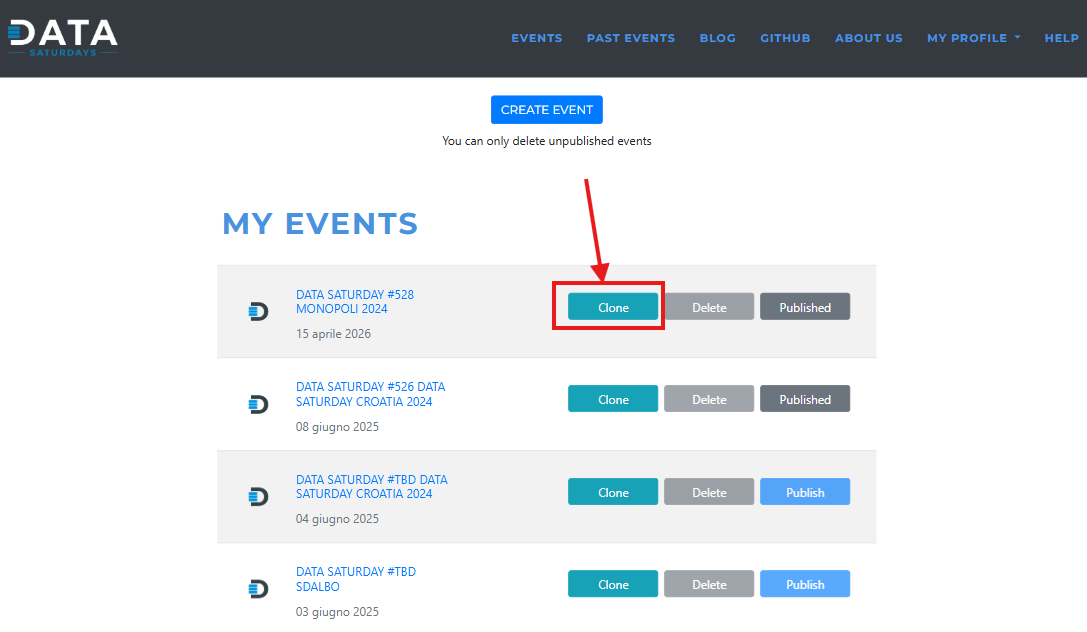This screenshot has width=1087, height=632.
Task: Click the Create Event button
Action: click(x=547, y=109)
